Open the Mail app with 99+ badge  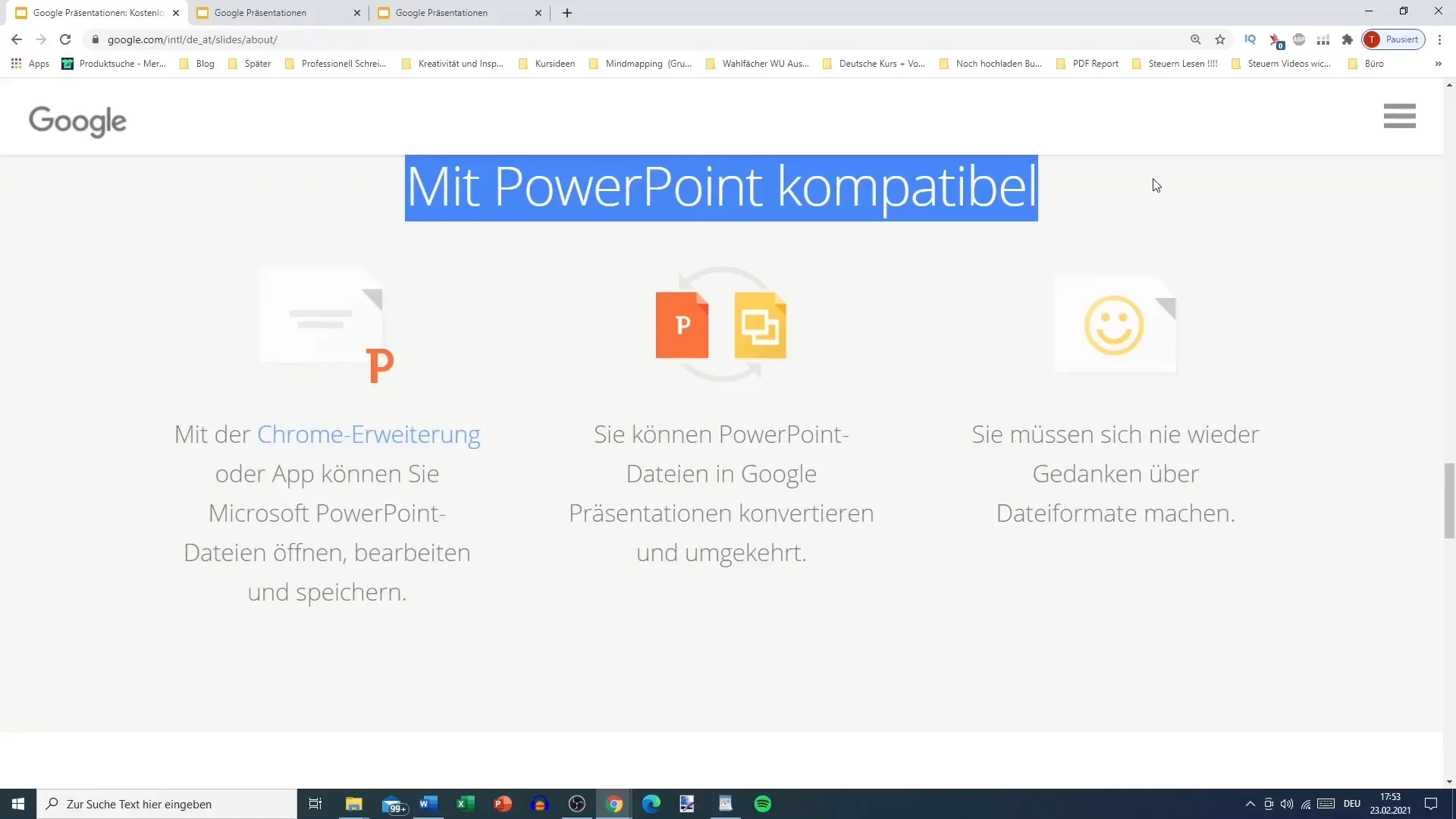(394, 805)
